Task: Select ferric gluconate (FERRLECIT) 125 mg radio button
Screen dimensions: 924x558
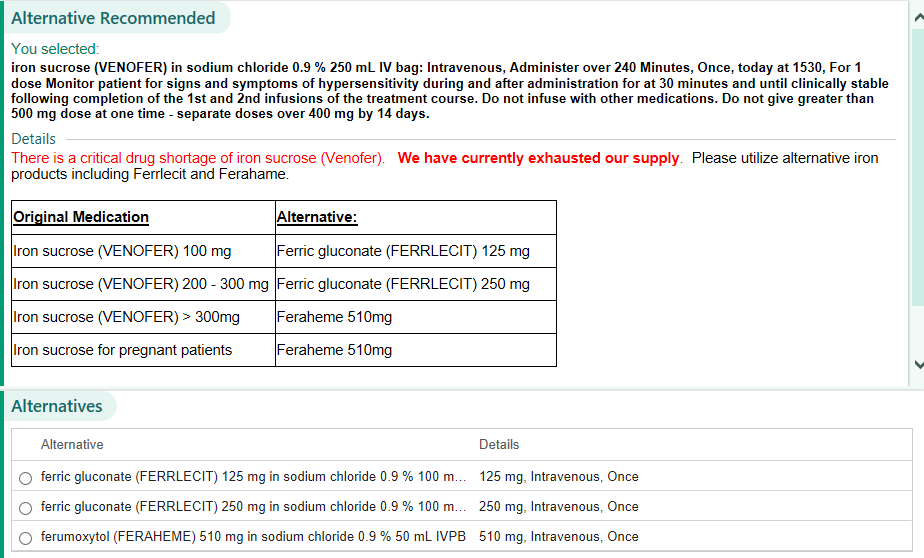Action: click(x=25, y=478)
